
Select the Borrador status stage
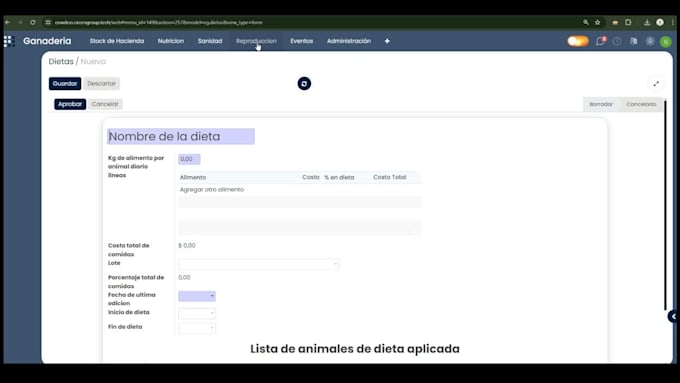[x=601, y=104]
